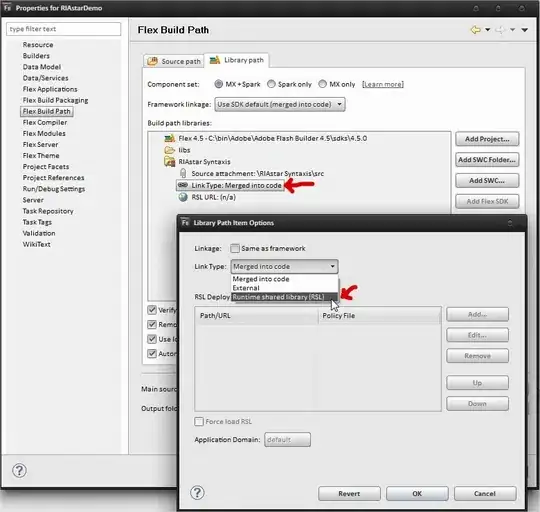Select Project References in the sidebar
Image resolution: width=540 pixels, height=512 pixels.
tap(53, 178)
